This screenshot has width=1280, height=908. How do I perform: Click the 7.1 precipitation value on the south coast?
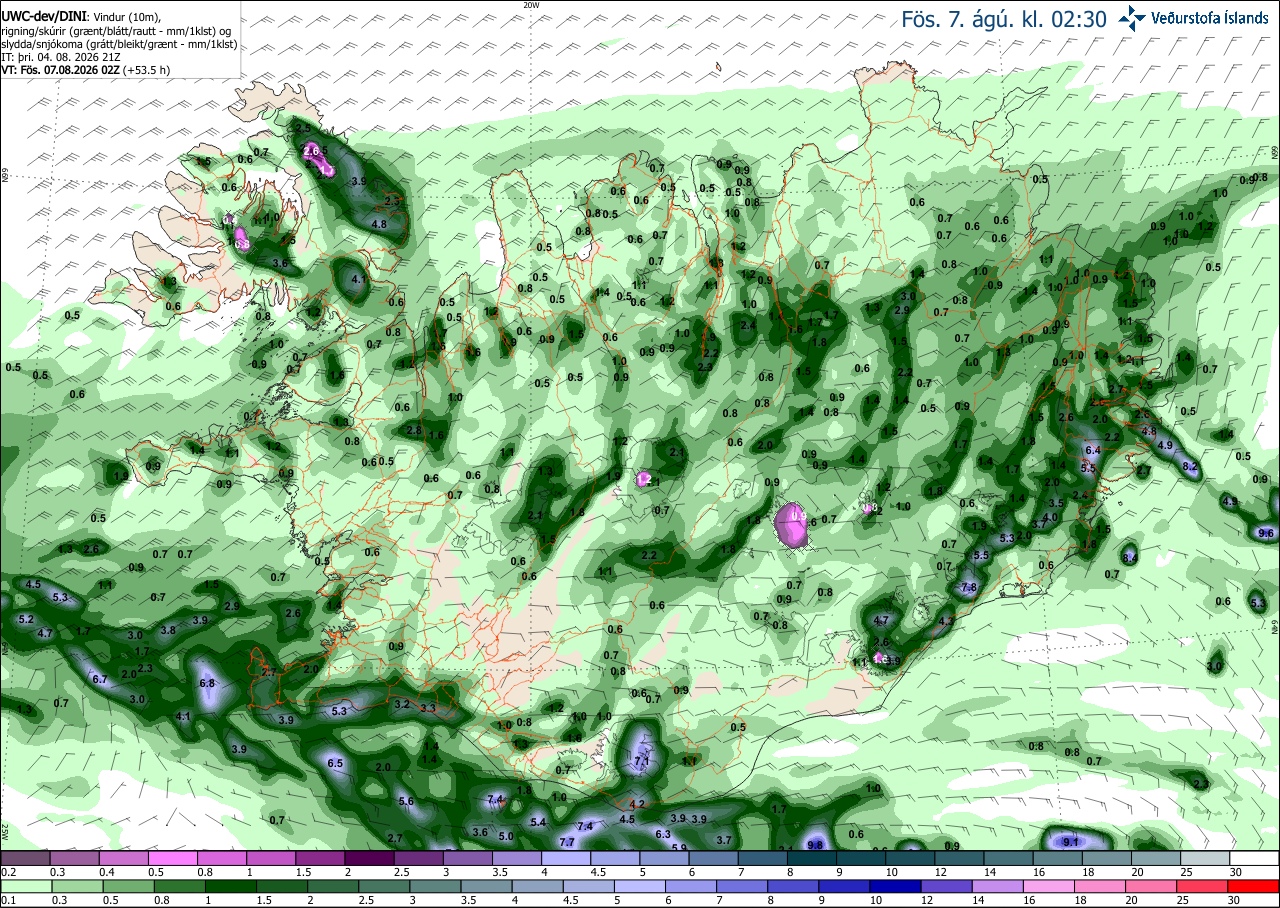tap(642, 761)
